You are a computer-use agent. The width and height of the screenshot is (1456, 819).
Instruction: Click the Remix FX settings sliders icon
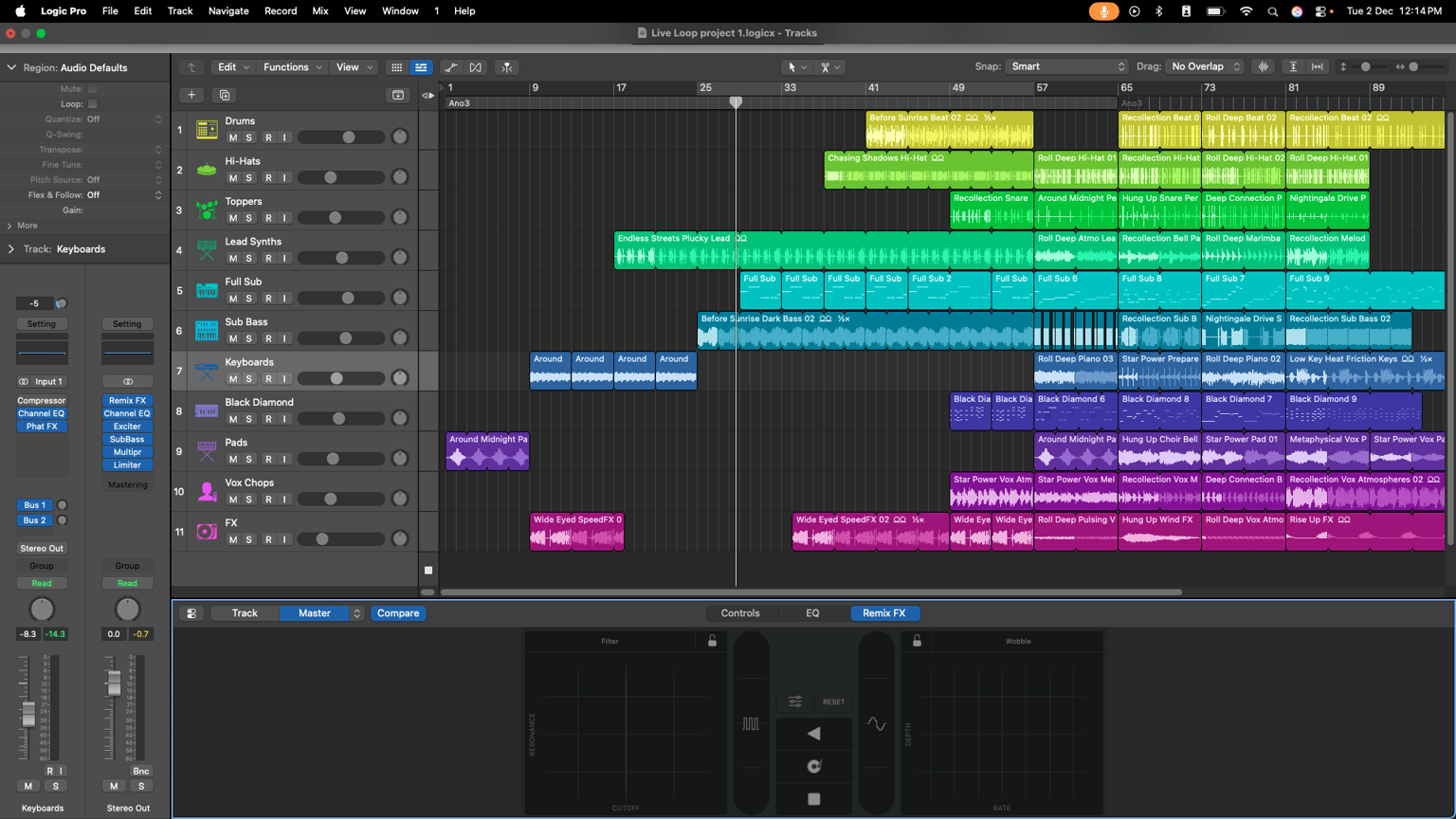click(x=795, y=701)
